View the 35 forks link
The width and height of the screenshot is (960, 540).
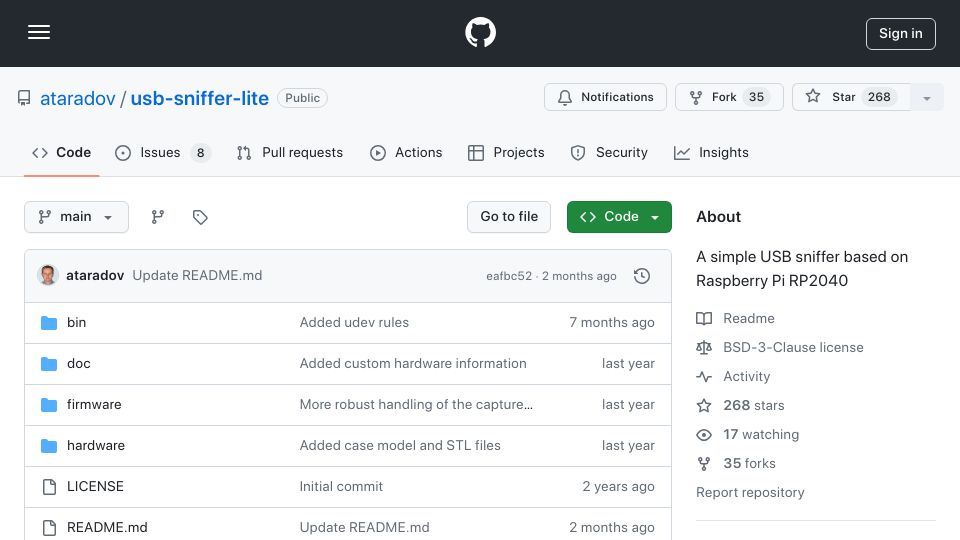tap(736, 463)
